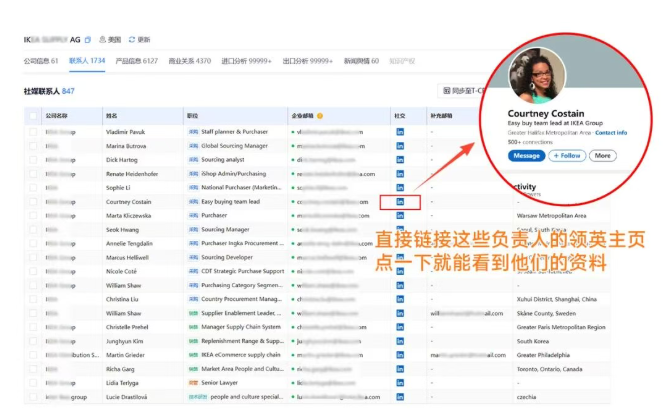This screenshot has width=665, height=414.
Task: Click the orange info icon by 企业邮箱
Action: pyautogui.click(x=320, y=116)
